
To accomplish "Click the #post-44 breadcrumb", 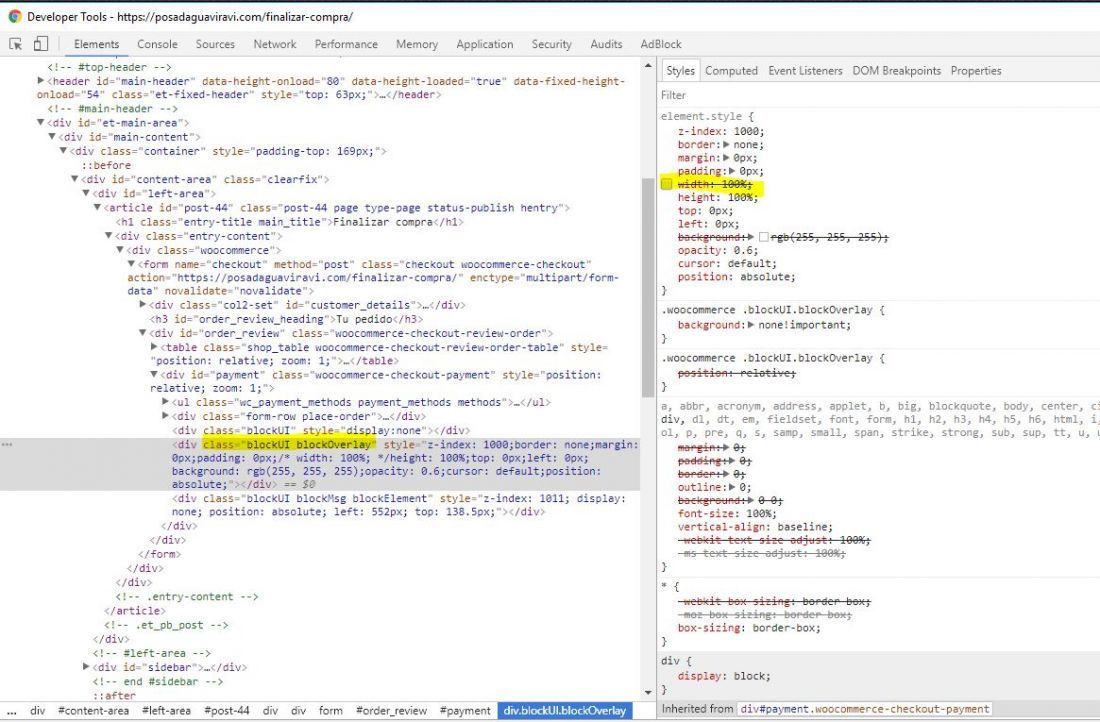I will click(227, 711).
